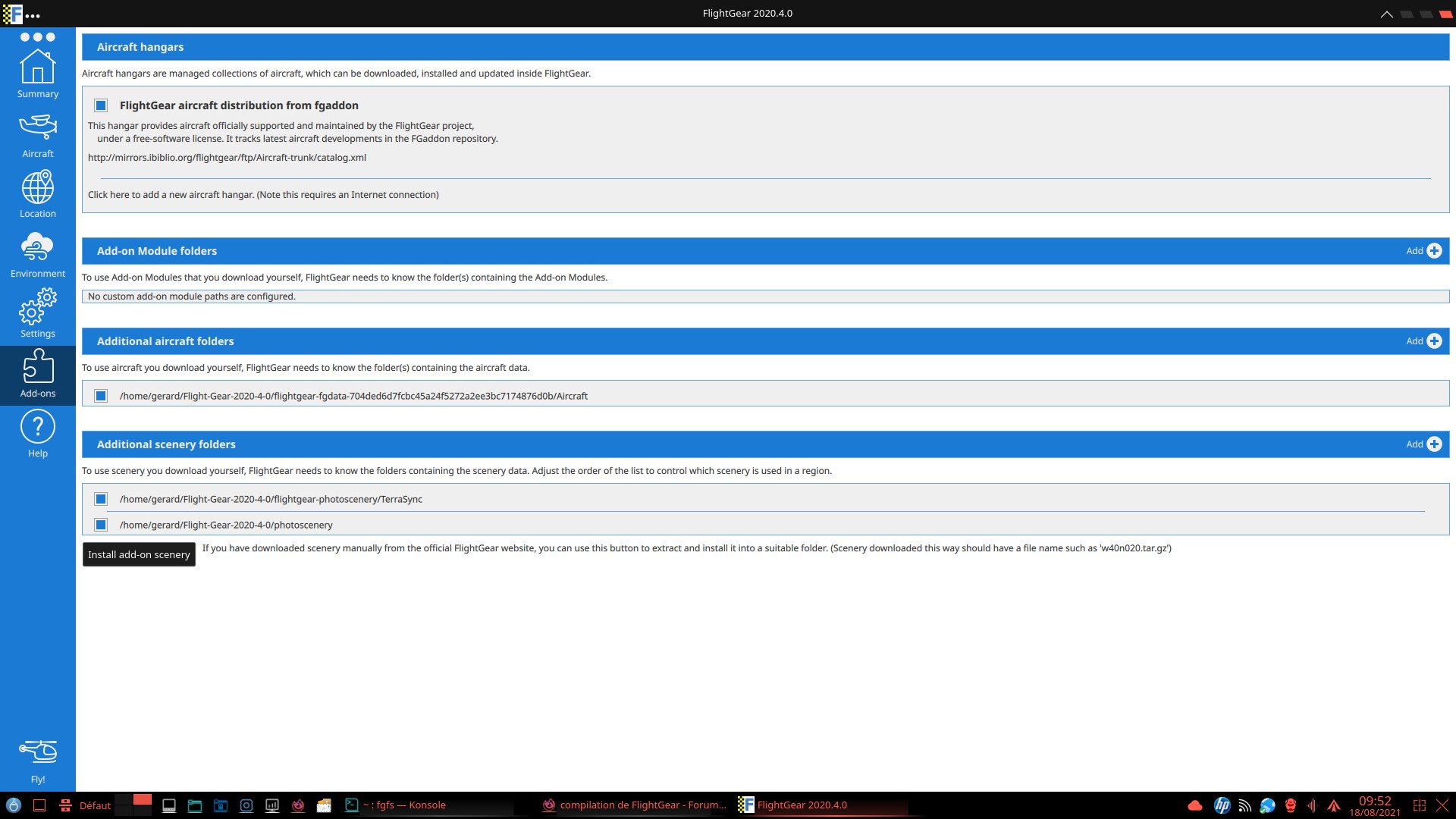
Task: Open the Help question mark page
Action: pyautogui.click(x=38, y=435)
